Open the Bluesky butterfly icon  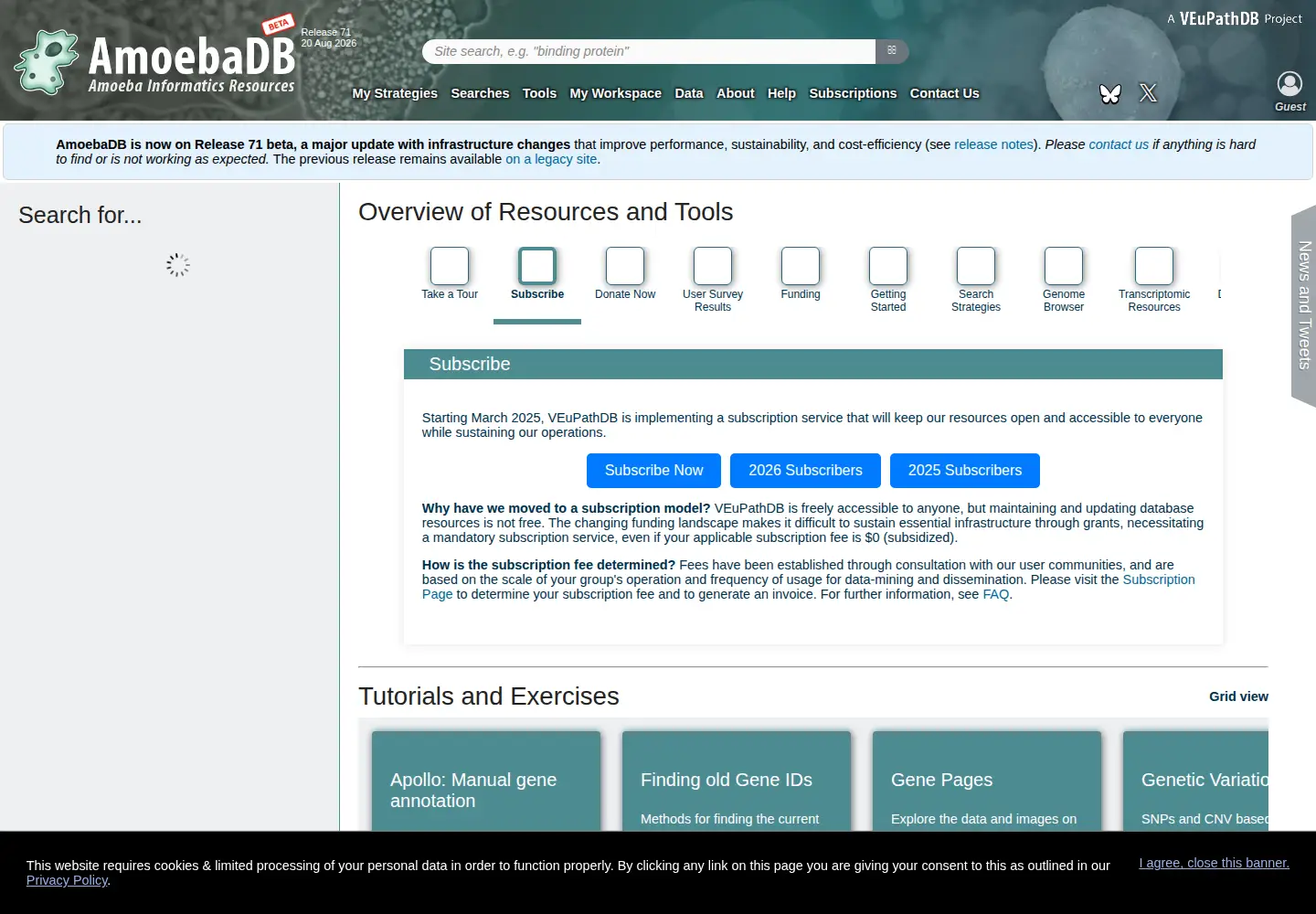1110,93
